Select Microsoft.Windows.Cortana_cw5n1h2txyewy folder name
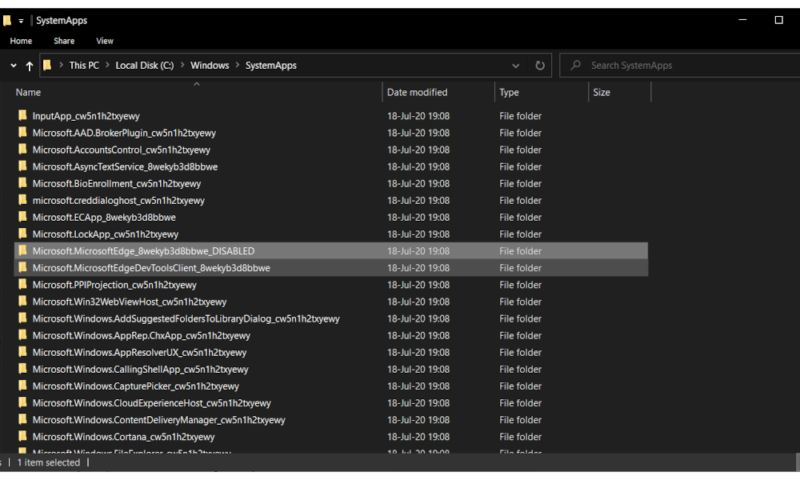 [123, 437]
